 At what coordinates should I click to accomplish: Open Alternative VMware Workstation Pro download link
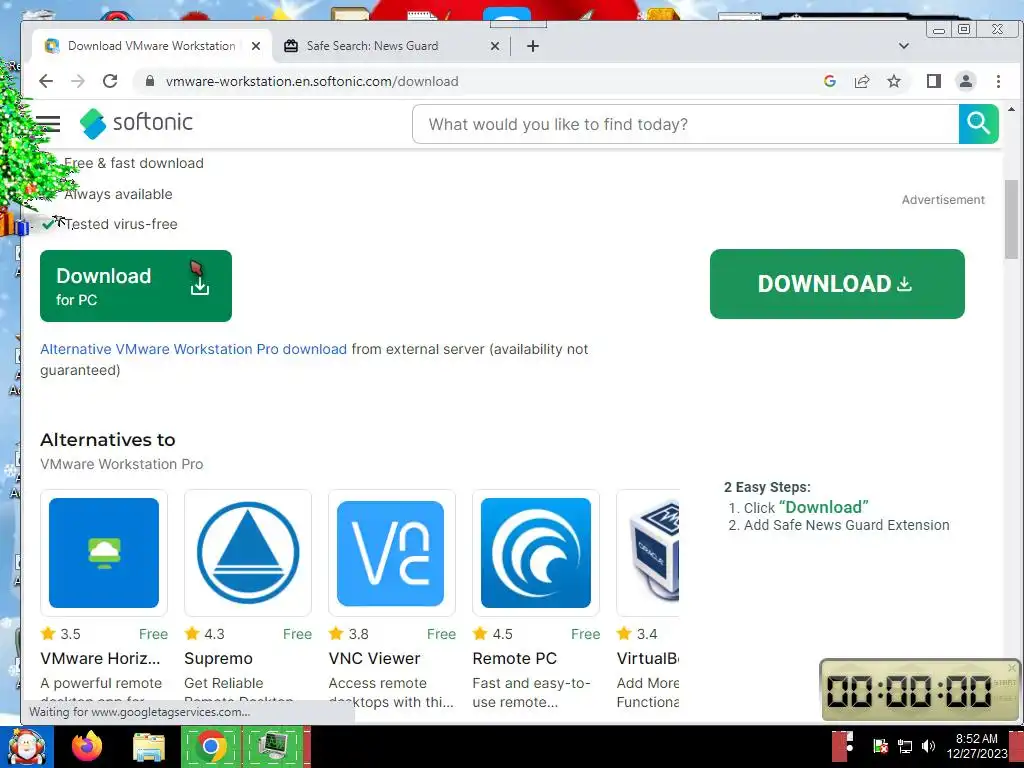click(x=193, y=349)
